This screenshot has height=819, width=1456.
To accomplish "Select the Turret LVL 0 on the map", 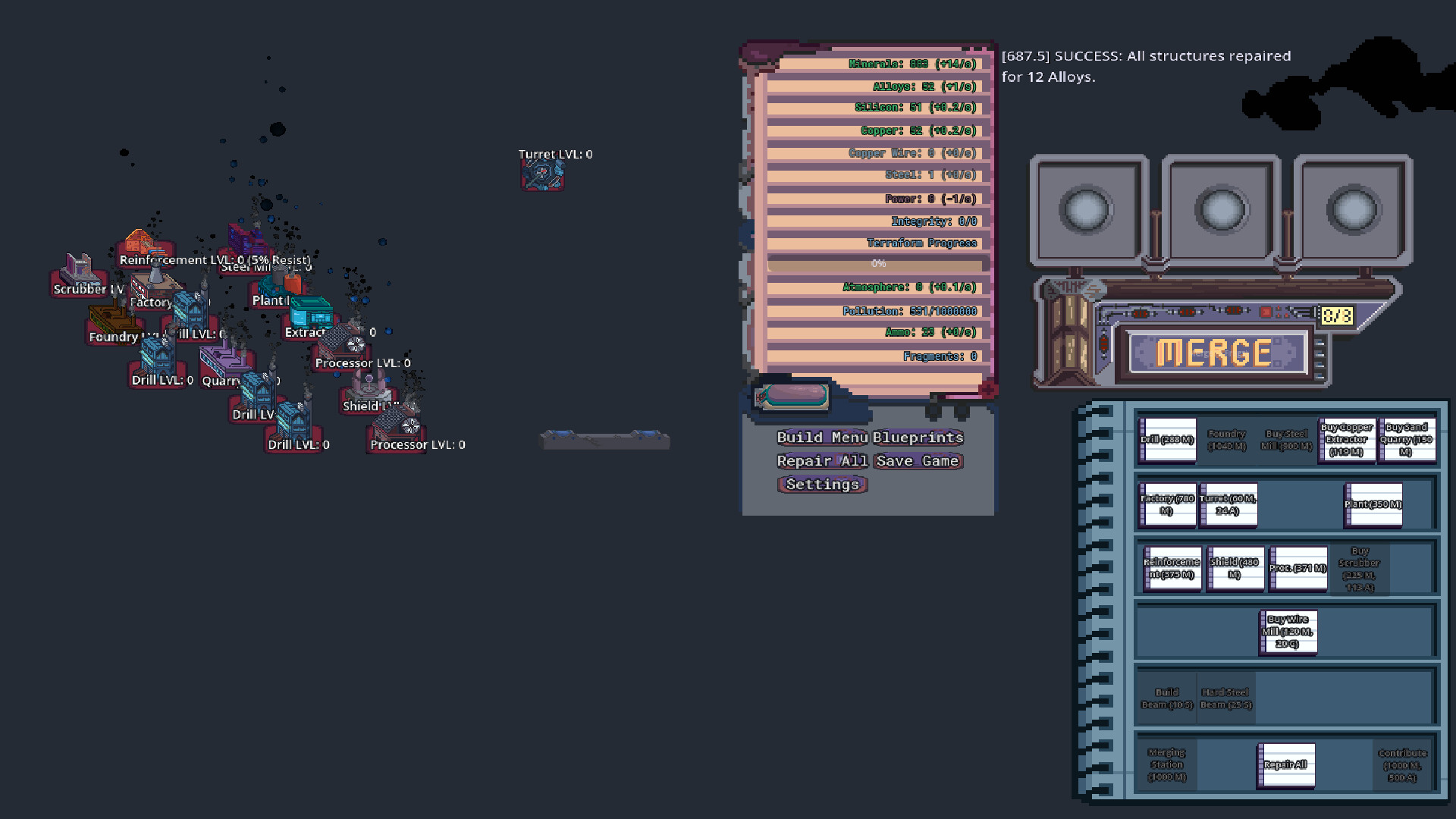I will [541, 176].
